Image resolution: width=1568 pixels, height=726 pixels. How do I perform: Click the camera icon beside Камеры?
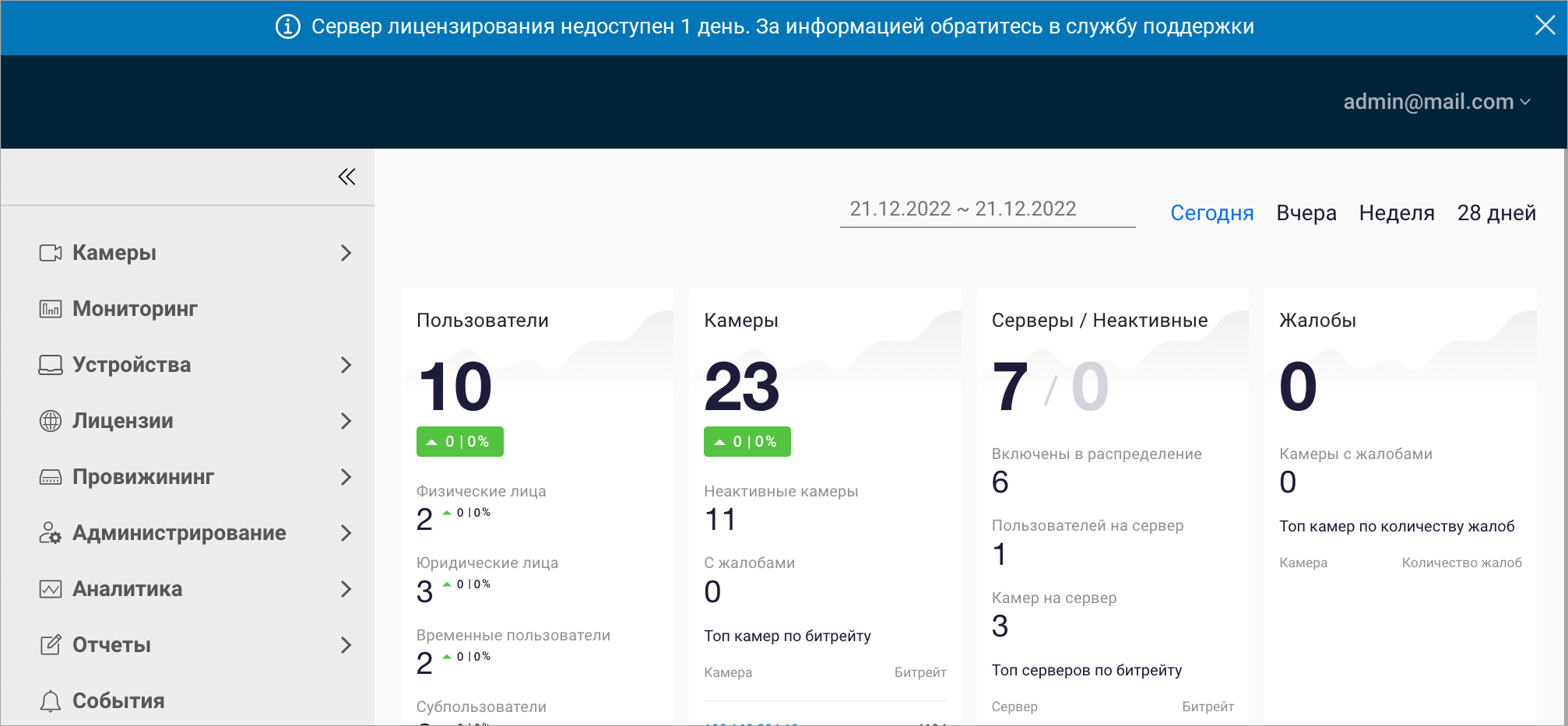point(51,253)
